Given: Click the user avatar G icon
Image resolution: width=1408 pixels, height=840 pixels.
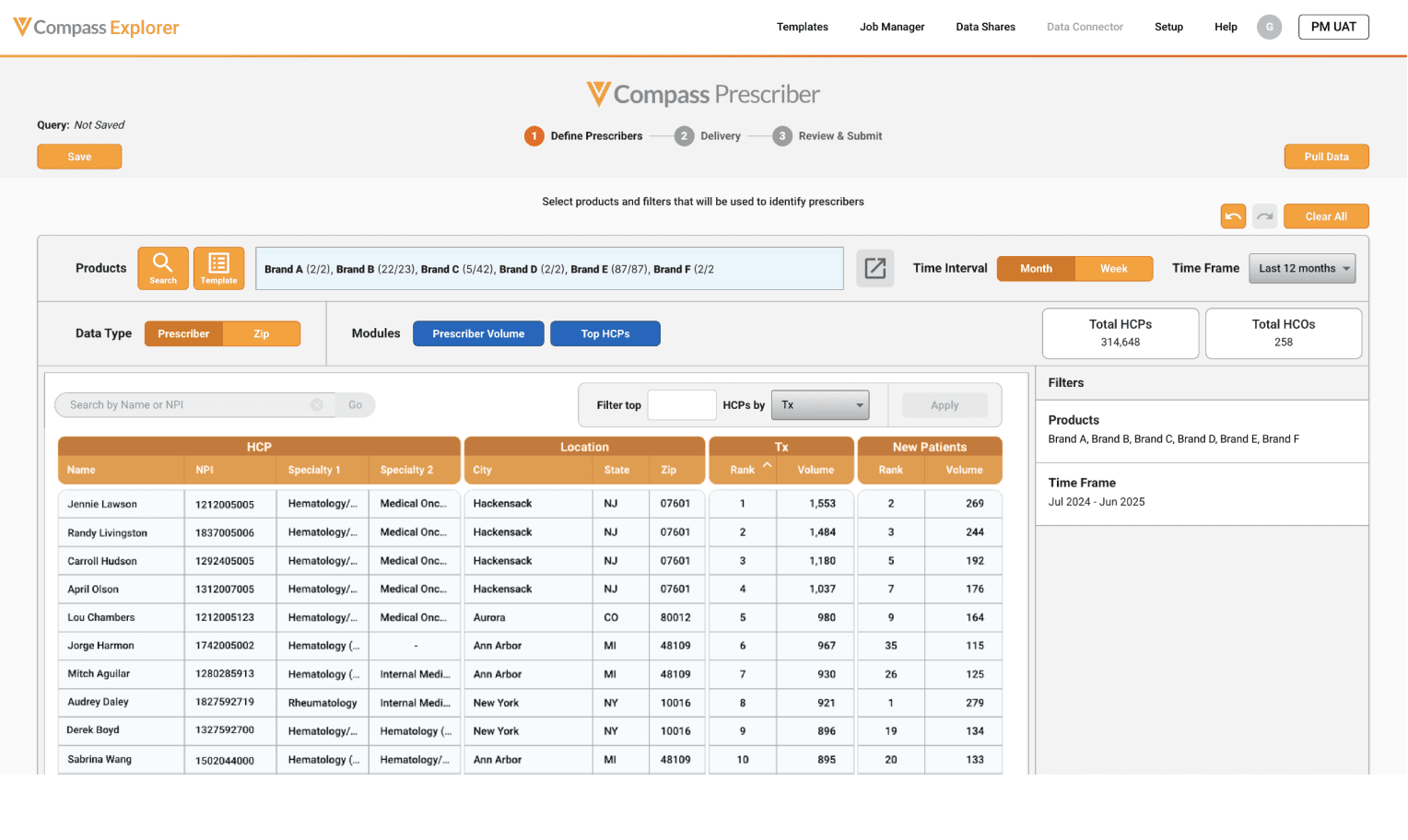Looking at the screenshot, I should coord(1269,27).
